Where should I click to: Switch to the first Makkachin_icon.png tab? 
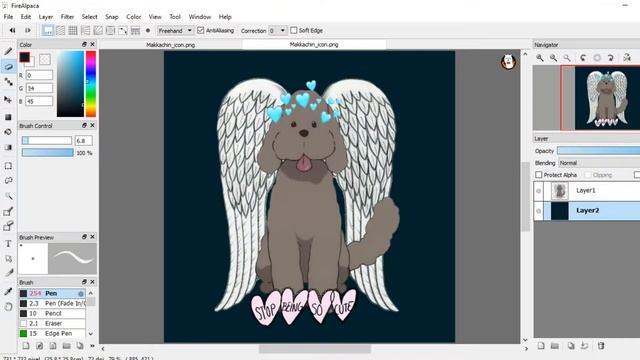pos(171,45)
